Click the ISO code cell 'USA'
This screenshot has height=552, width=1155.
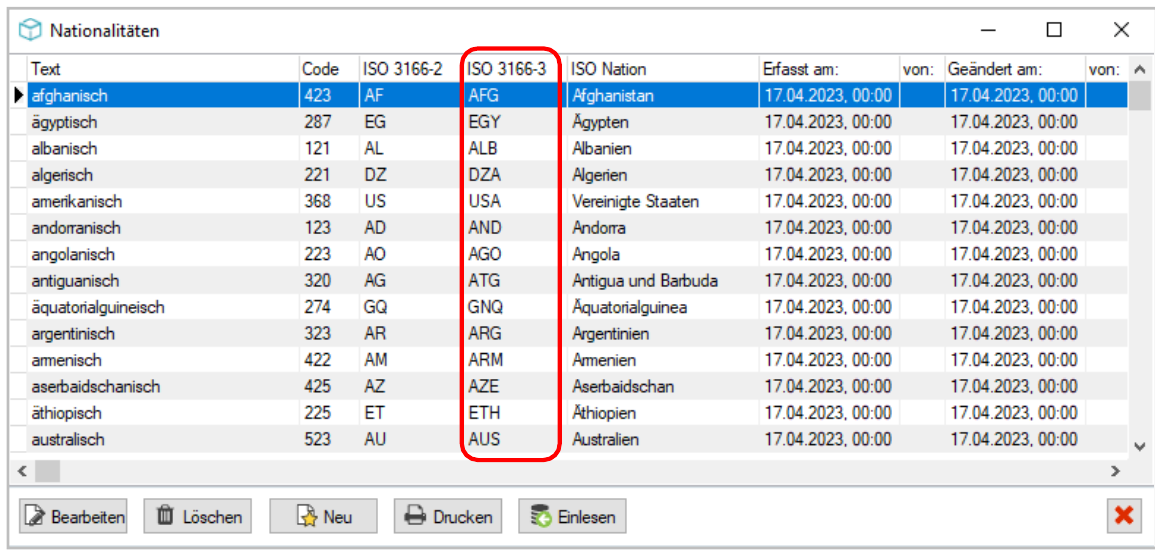point(514,201)
